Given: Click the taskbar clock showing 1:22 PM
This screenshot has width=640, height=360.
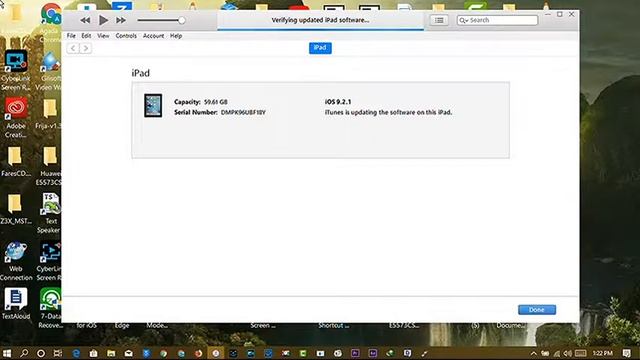Looking at the screenshot, I should click(x=603, y=353).
